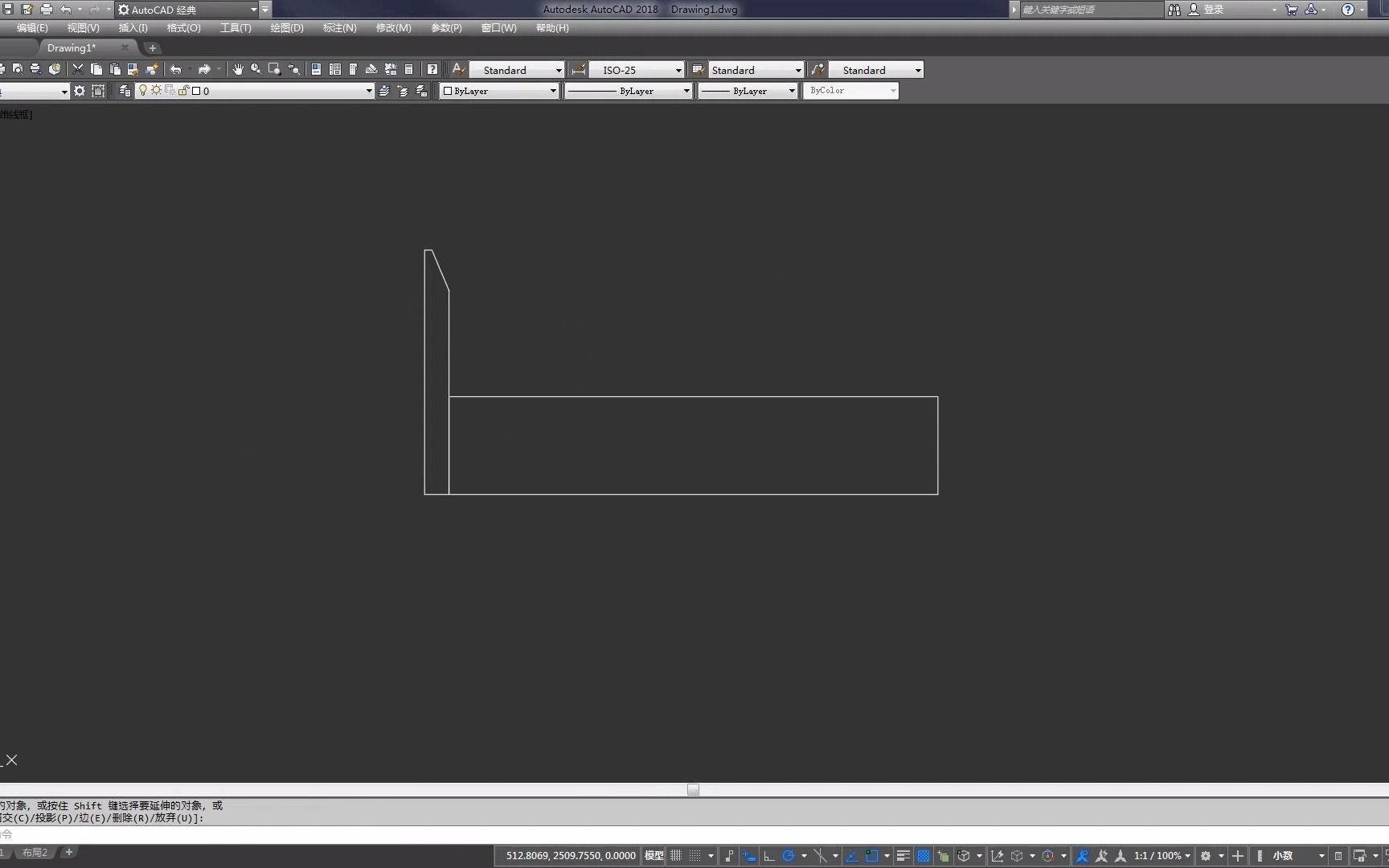The width and height of the screenshot is (1389, 868).
Task: Click the Help question mark toolbar icon
Action: click(432, 70)
